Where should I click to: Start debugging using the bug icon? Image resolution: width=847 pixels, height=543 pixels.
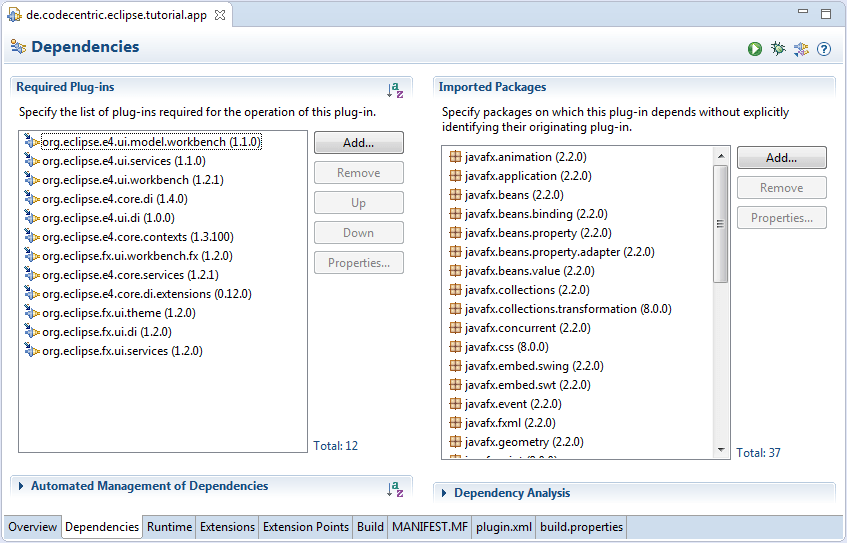[778, 49]
